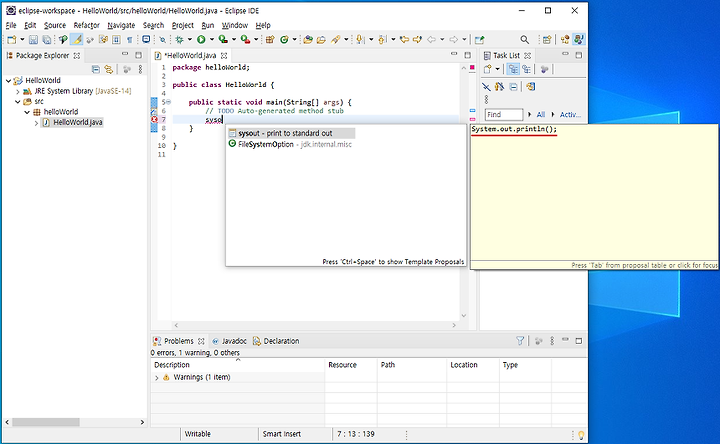Open the New wizard dropdown arrow

point(22,40)
